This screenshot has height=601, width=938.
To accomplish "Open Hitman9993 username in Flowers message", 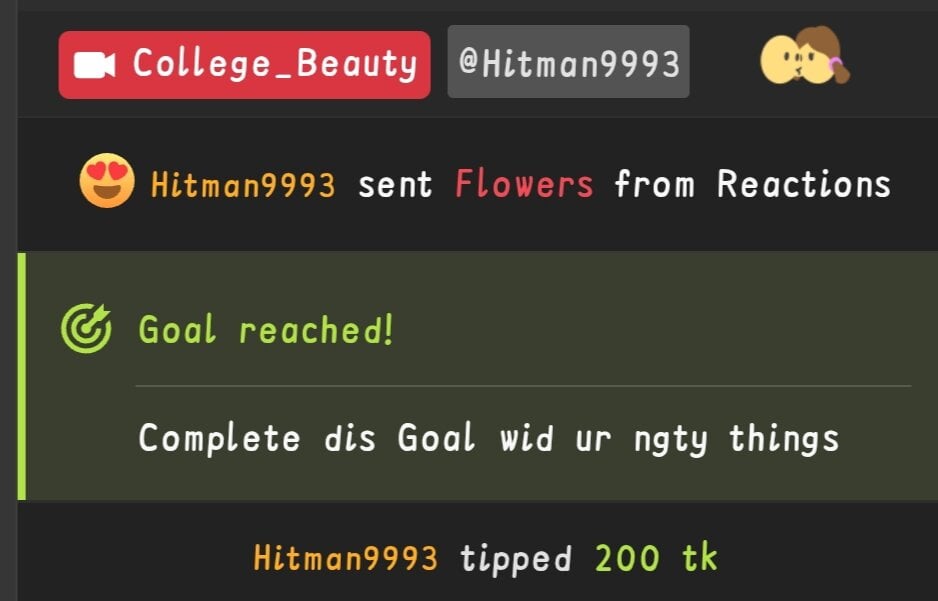I will point(243,184).
